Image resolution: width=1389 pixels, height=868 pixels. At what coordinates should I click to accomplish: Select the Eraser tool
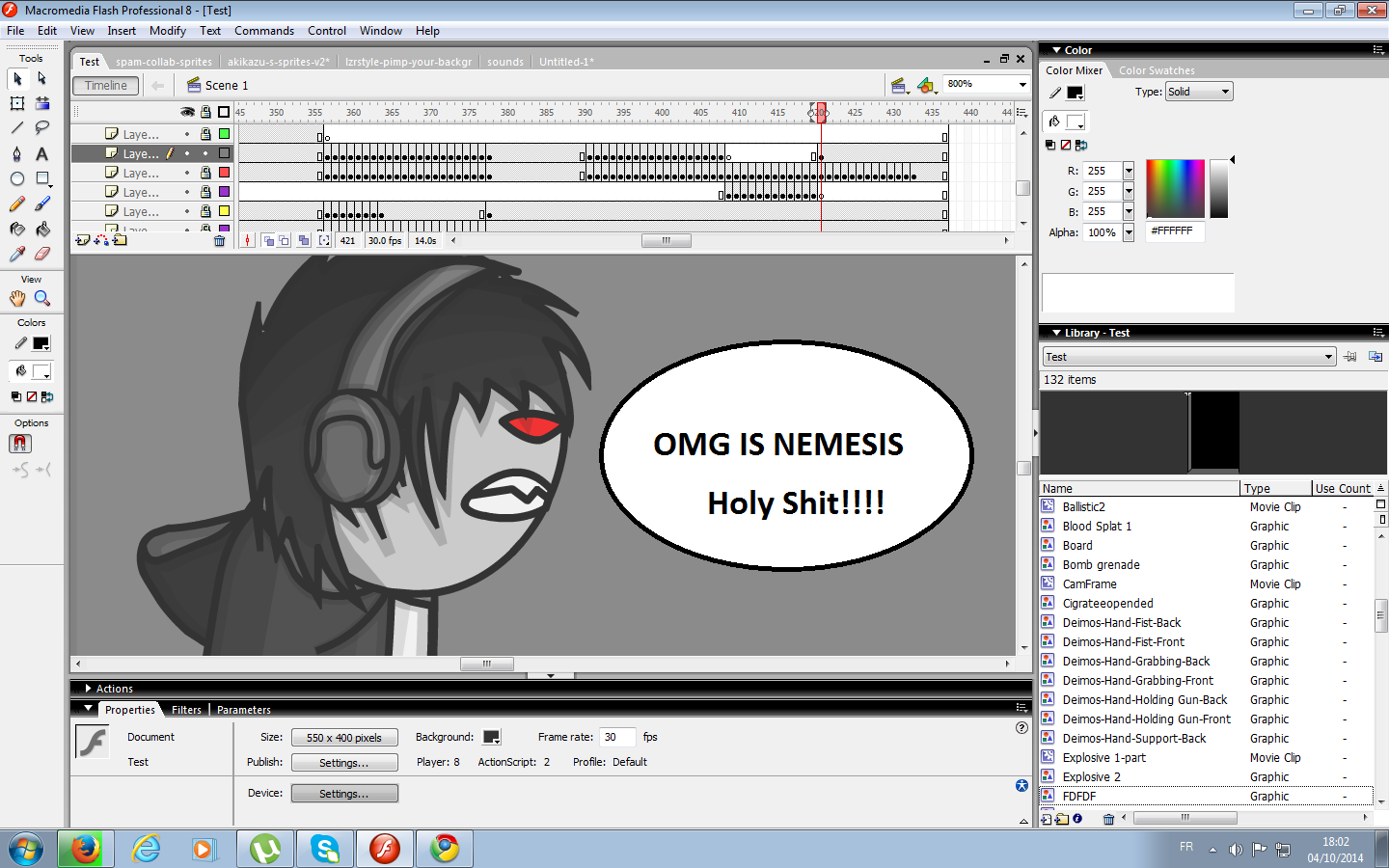coord(42,254)
